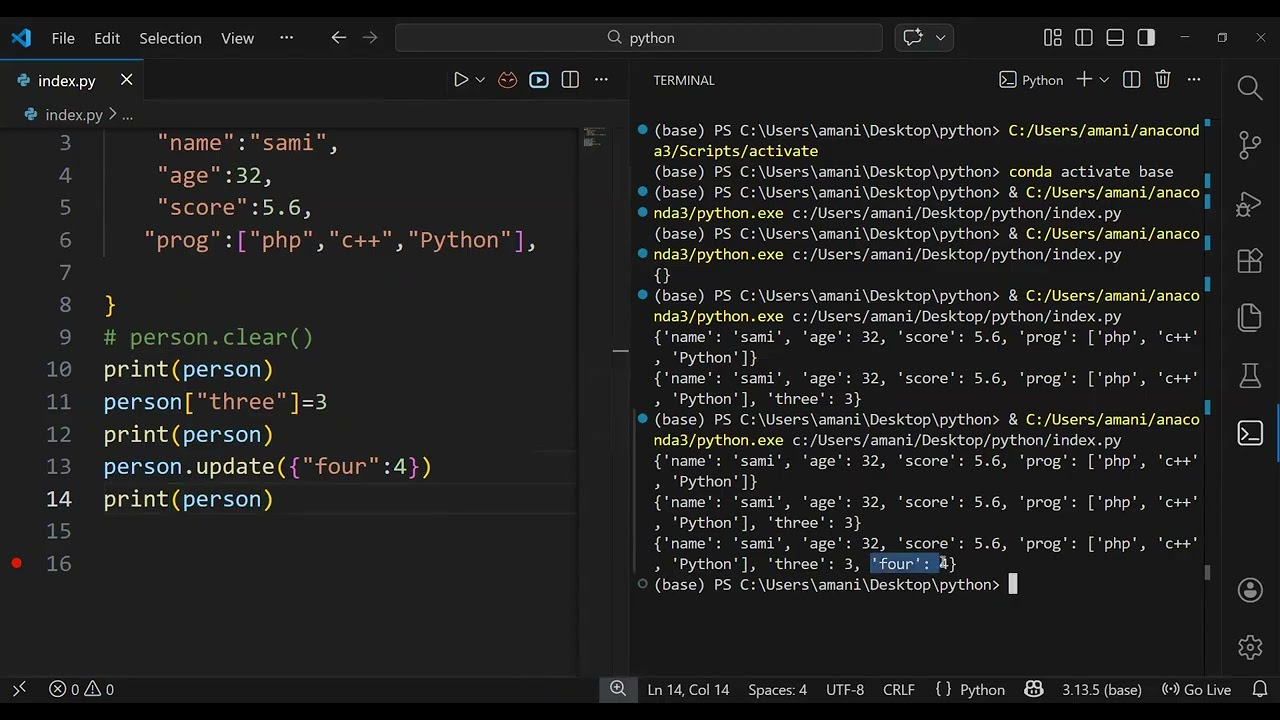The width and height of the screenshot is (1280, 720).
Task: Change the UTF-8 encoding
Action: pos(845,690)
